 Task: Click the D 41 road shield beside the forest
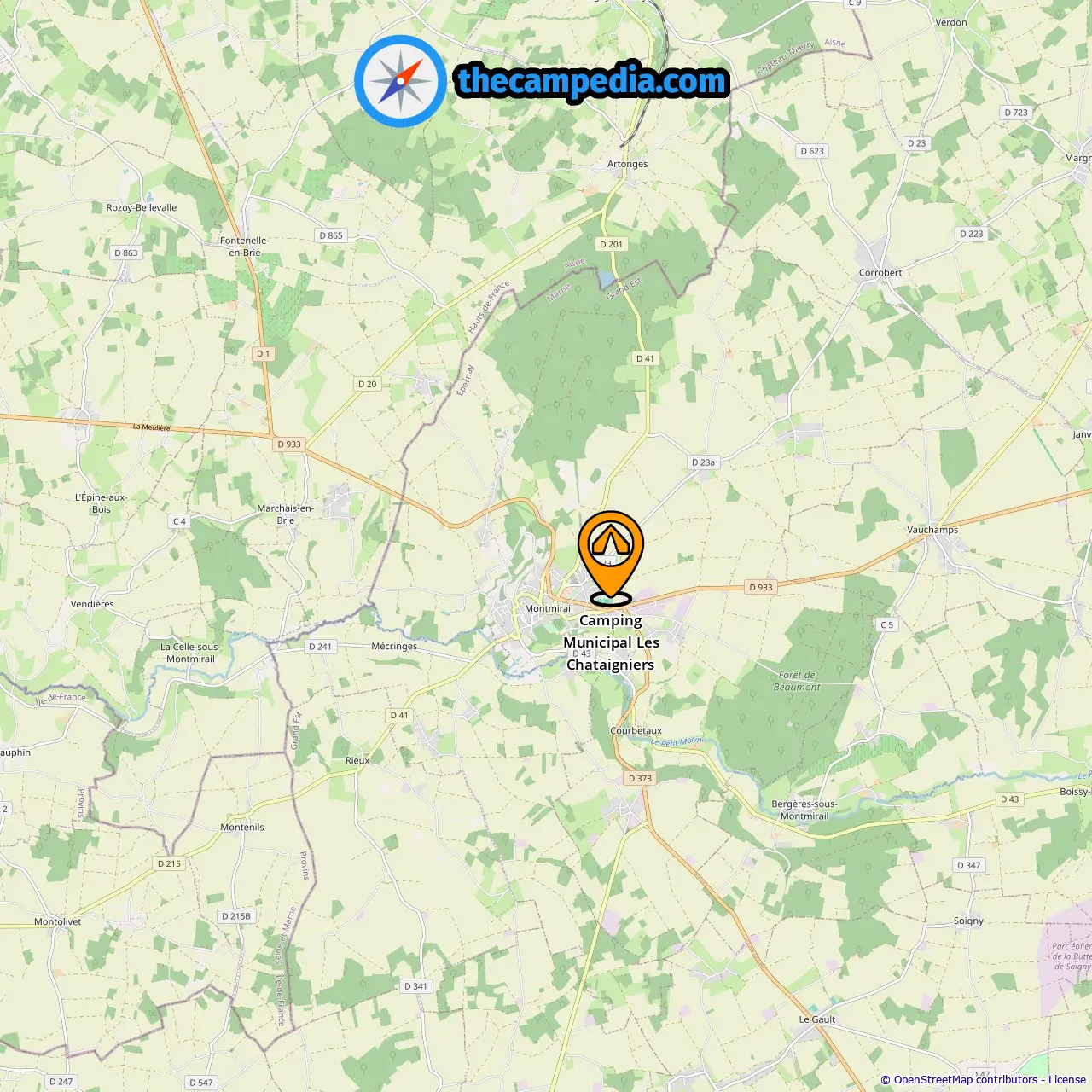pyautogui.click(x=645, y=358)
